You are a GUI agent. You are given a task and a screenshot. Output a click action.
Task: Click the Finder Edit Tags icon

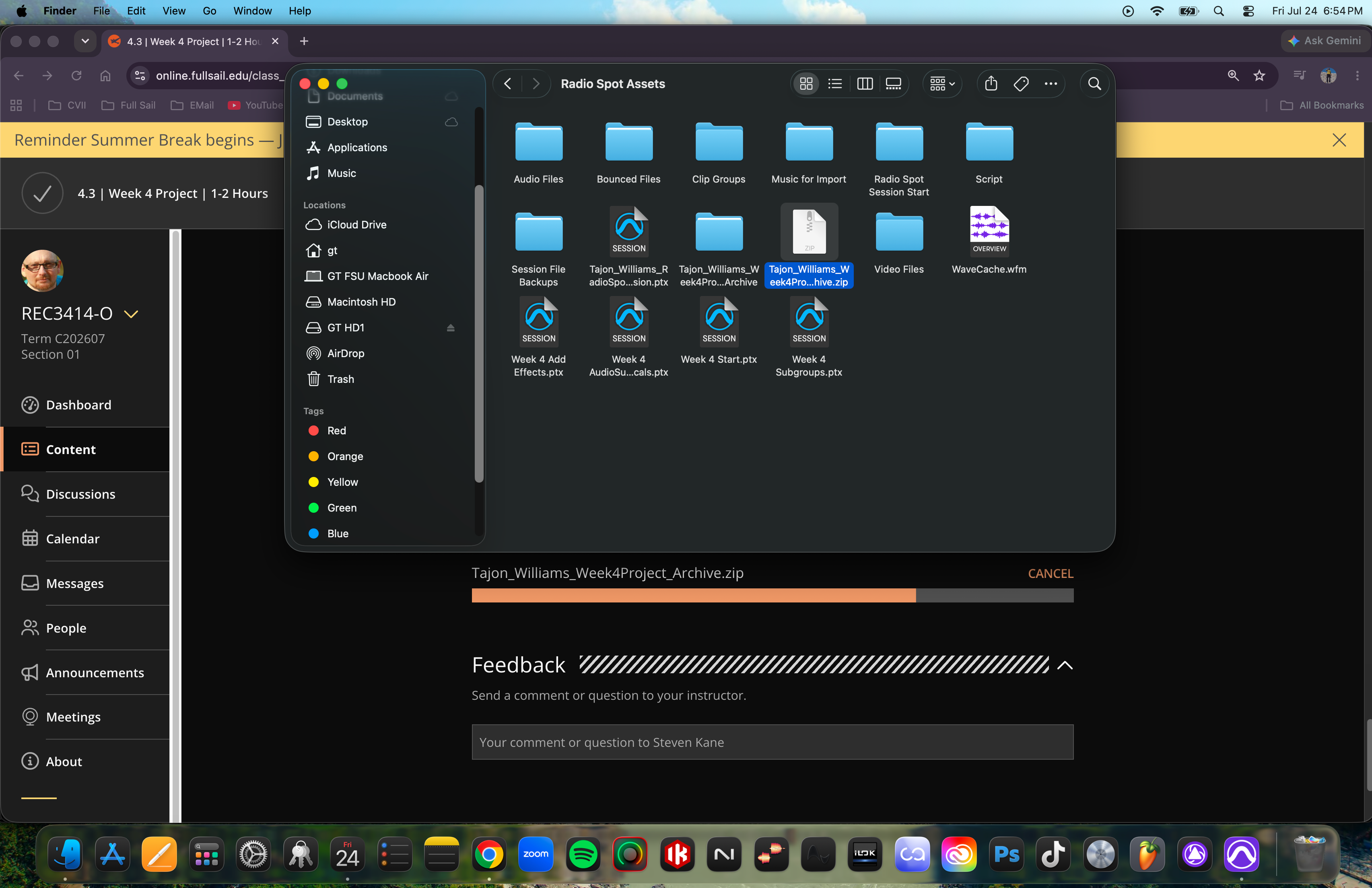click(x=1021, y=84)
